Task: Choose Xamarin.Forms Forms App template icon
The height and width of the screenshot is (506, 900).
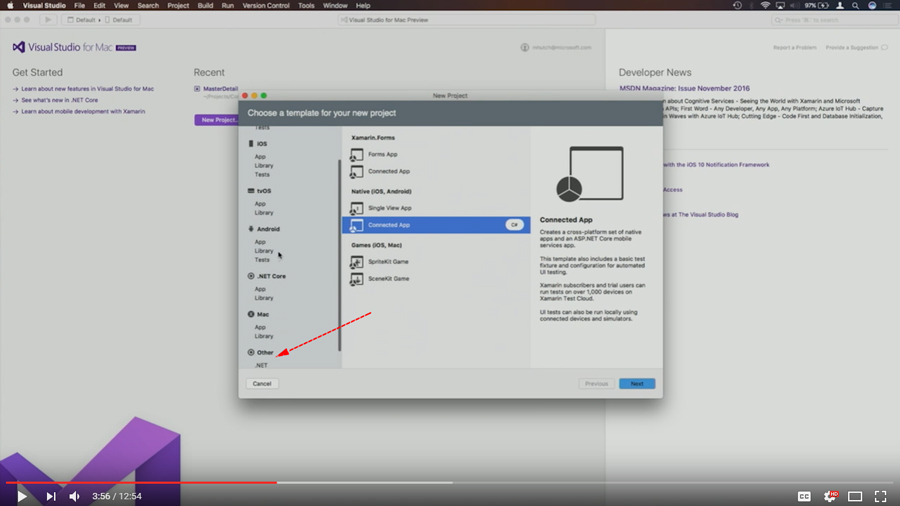Action: click(x=356, y=154)
